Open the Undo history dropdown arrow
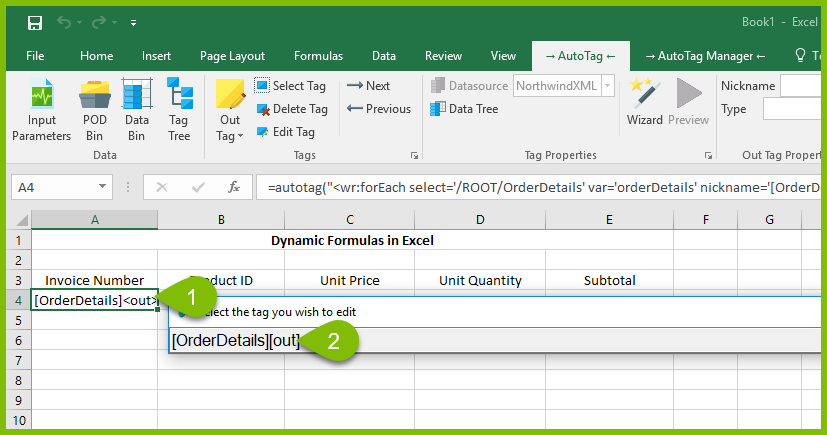 tap(80, 23)
